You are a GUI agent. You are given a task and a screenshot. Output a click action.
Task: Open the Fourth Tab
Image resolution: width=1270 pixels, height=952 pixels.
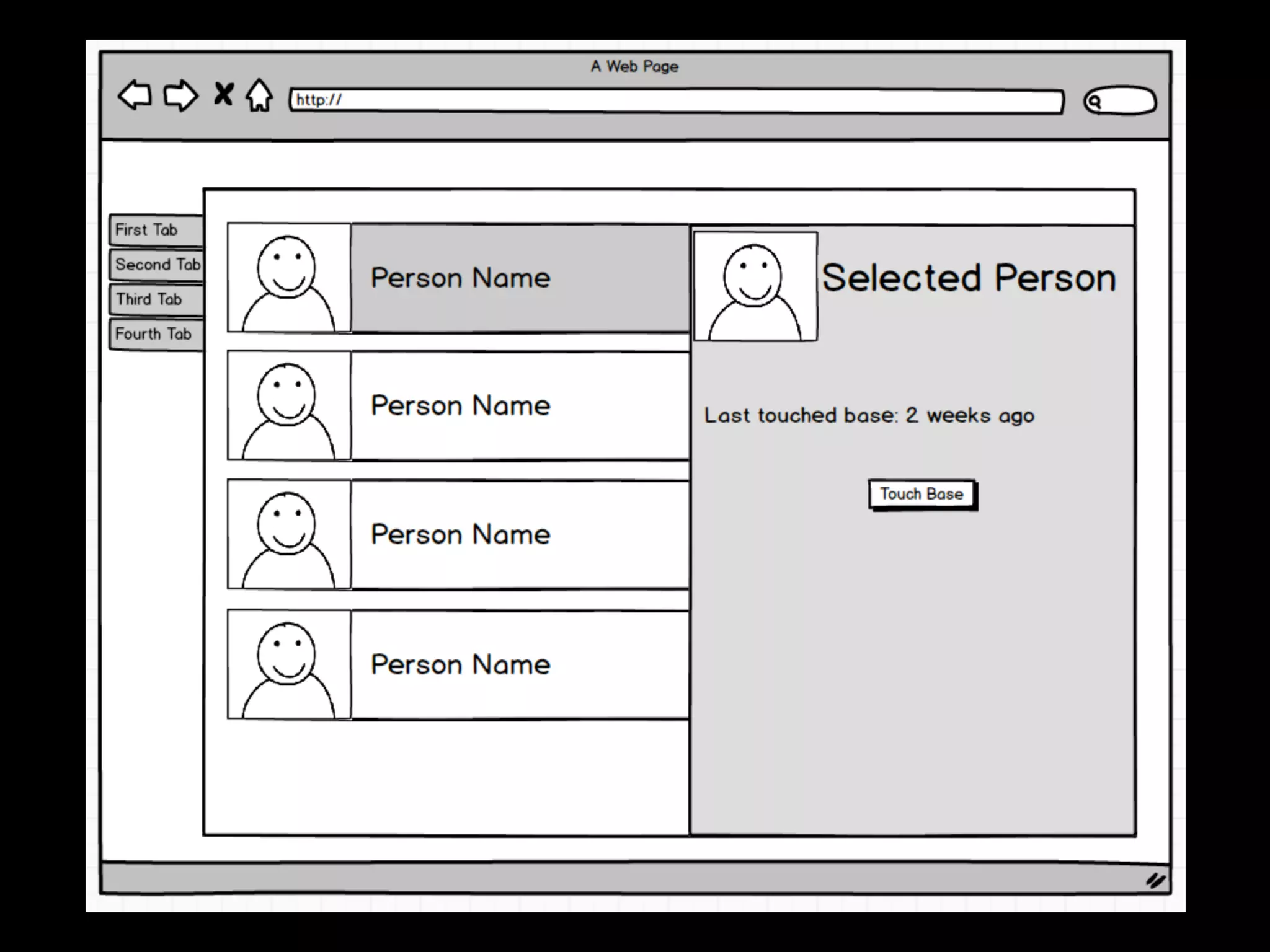click(x=156, y=334)
